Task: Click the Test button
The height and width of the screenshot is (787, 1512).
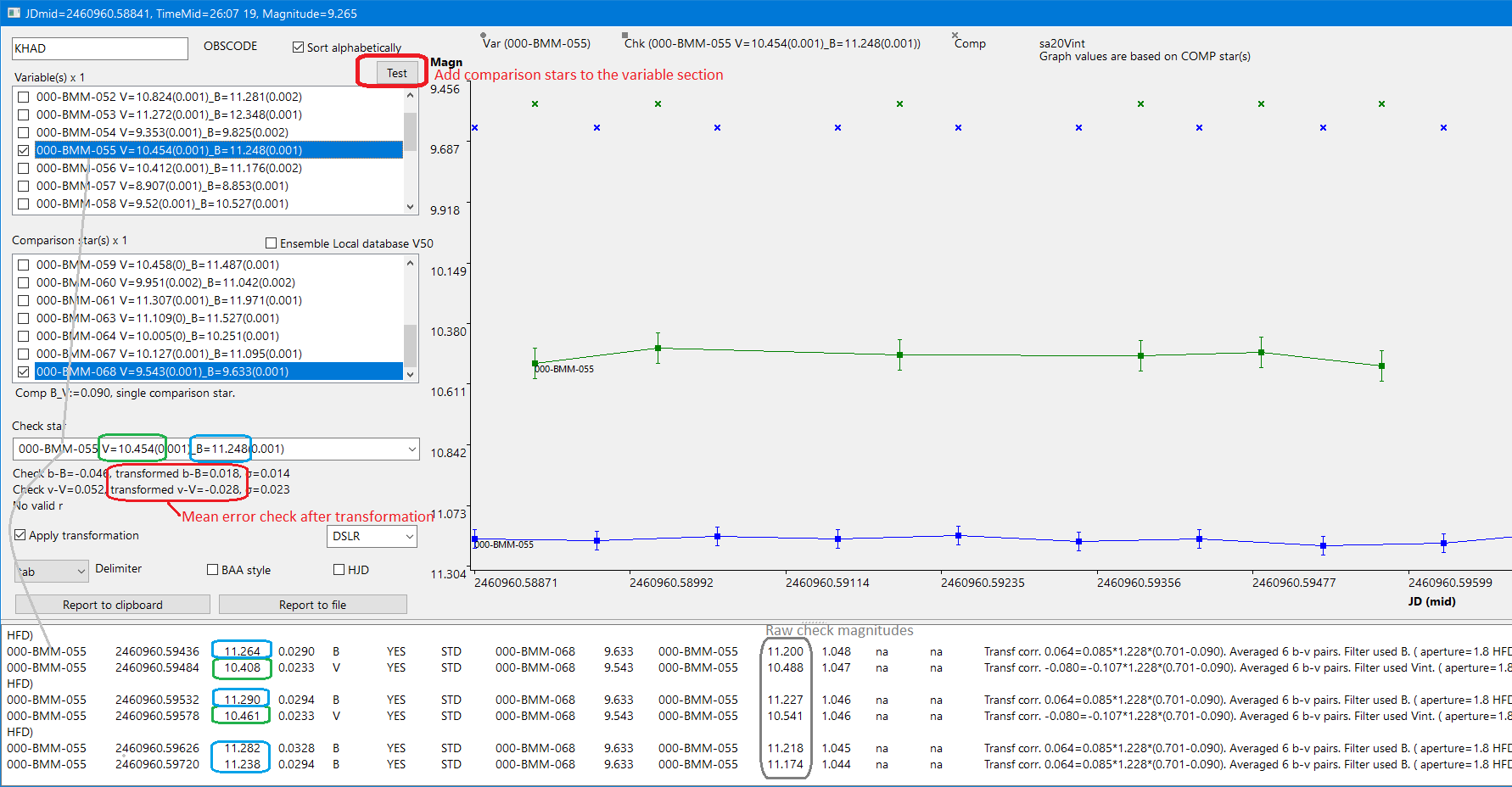Action: point(397,73)
